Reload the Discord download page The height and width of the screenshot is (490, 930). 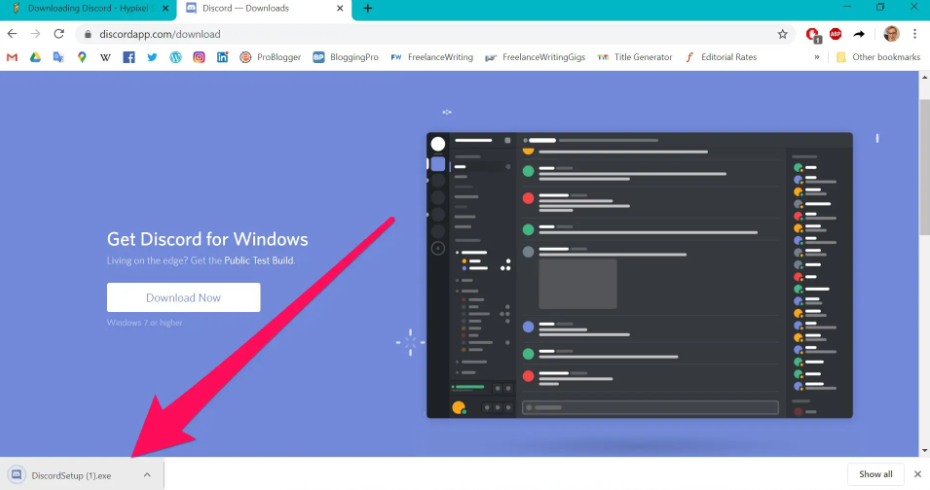59,34
